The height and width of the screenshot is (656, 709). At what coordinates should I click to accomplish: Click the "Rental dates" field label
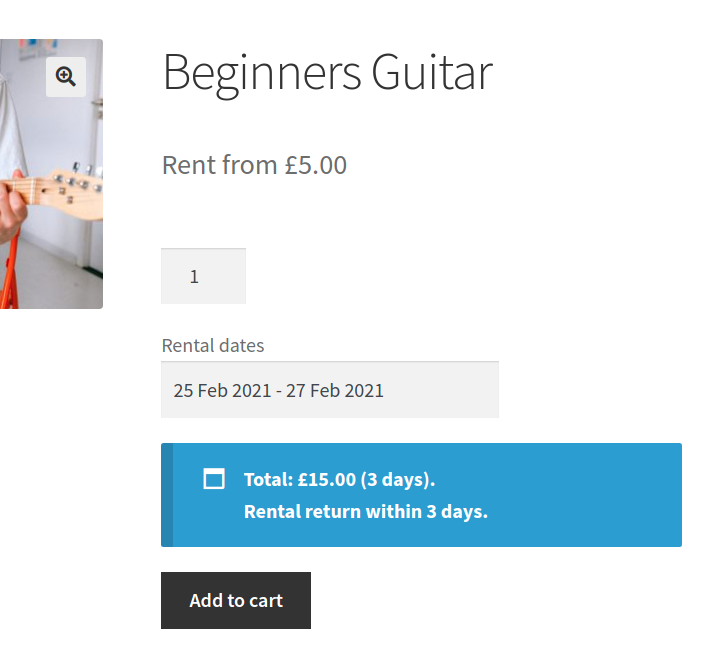point(213,346)
